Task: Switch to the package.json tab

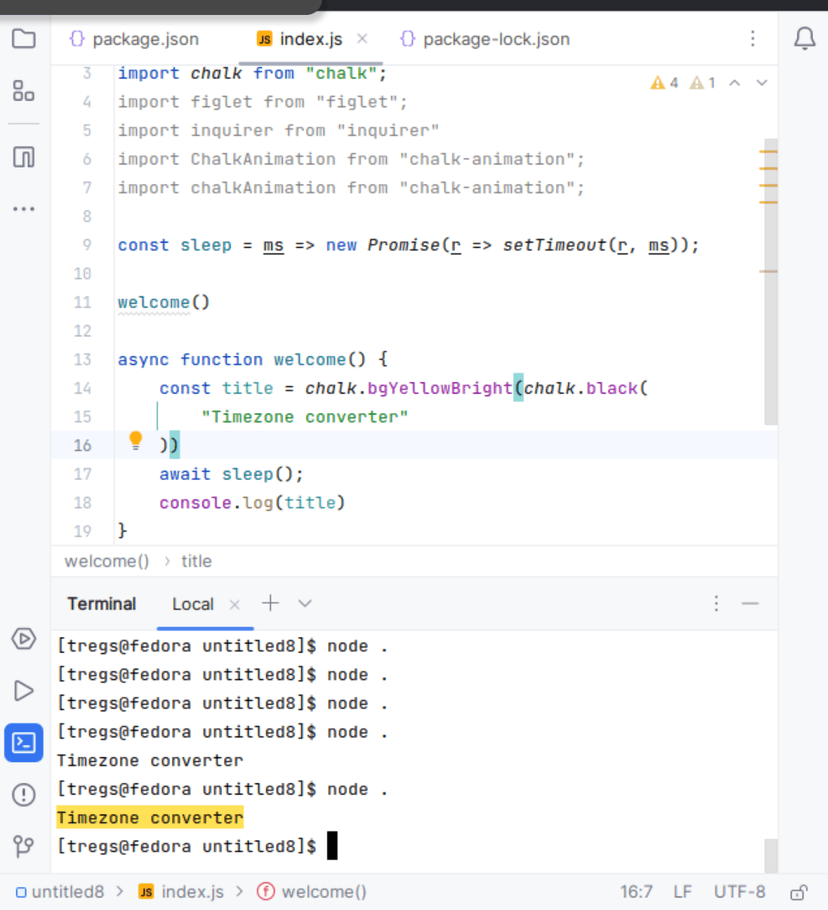Action: tap(134, 39)
